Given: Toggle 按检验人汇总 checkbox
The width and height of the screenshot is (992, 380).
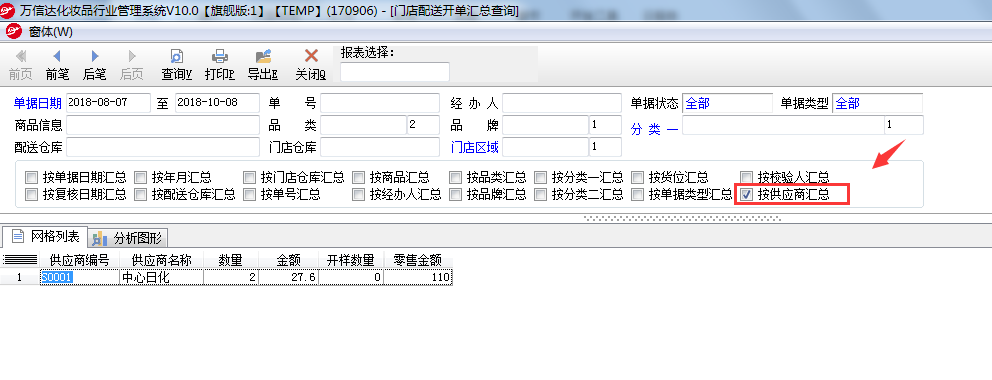Looking at the screenshot, I should pos(747,177).
